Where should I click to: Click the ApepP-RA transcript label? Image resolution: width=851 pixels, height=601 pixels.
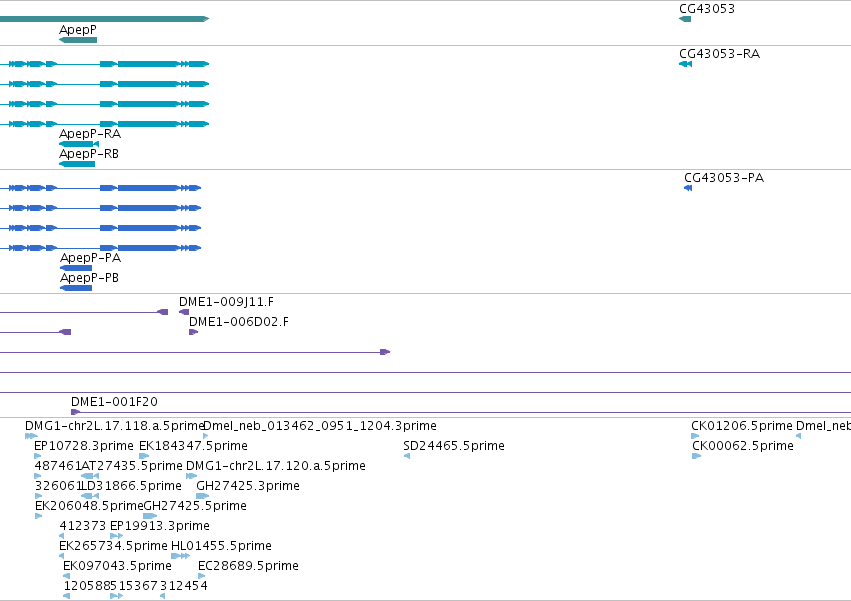pyautogui.click(x=90, y=134)
